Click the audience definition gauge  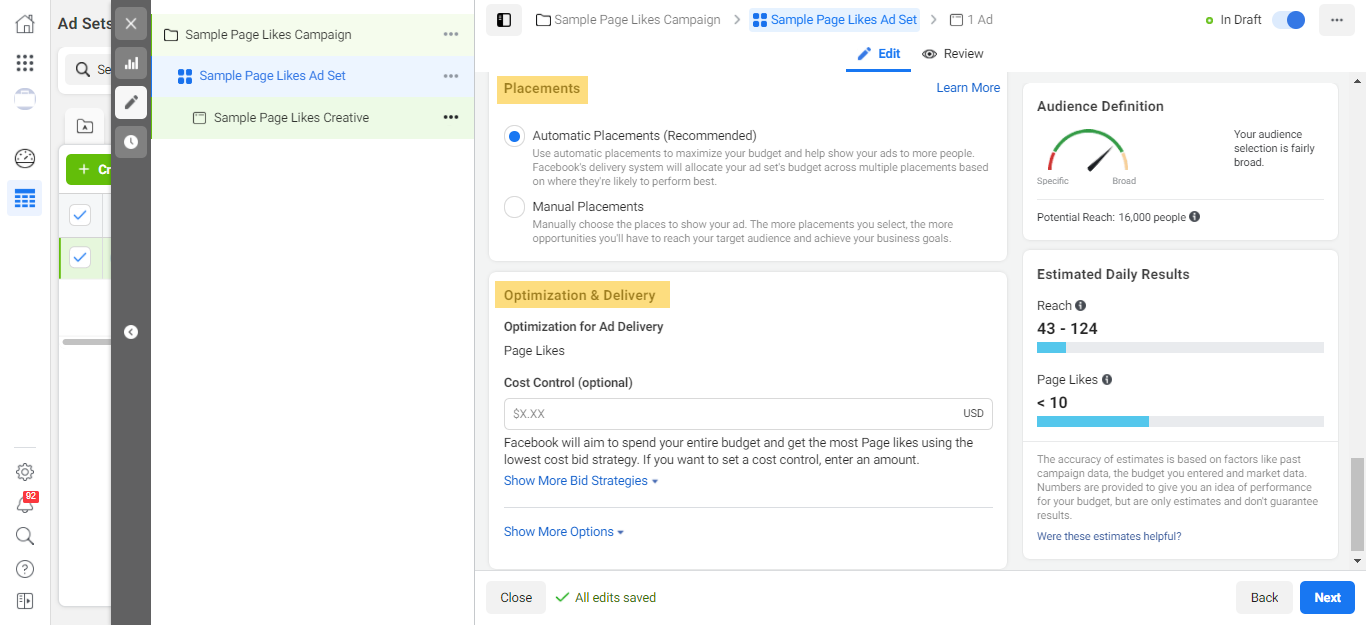(1088, 151)
